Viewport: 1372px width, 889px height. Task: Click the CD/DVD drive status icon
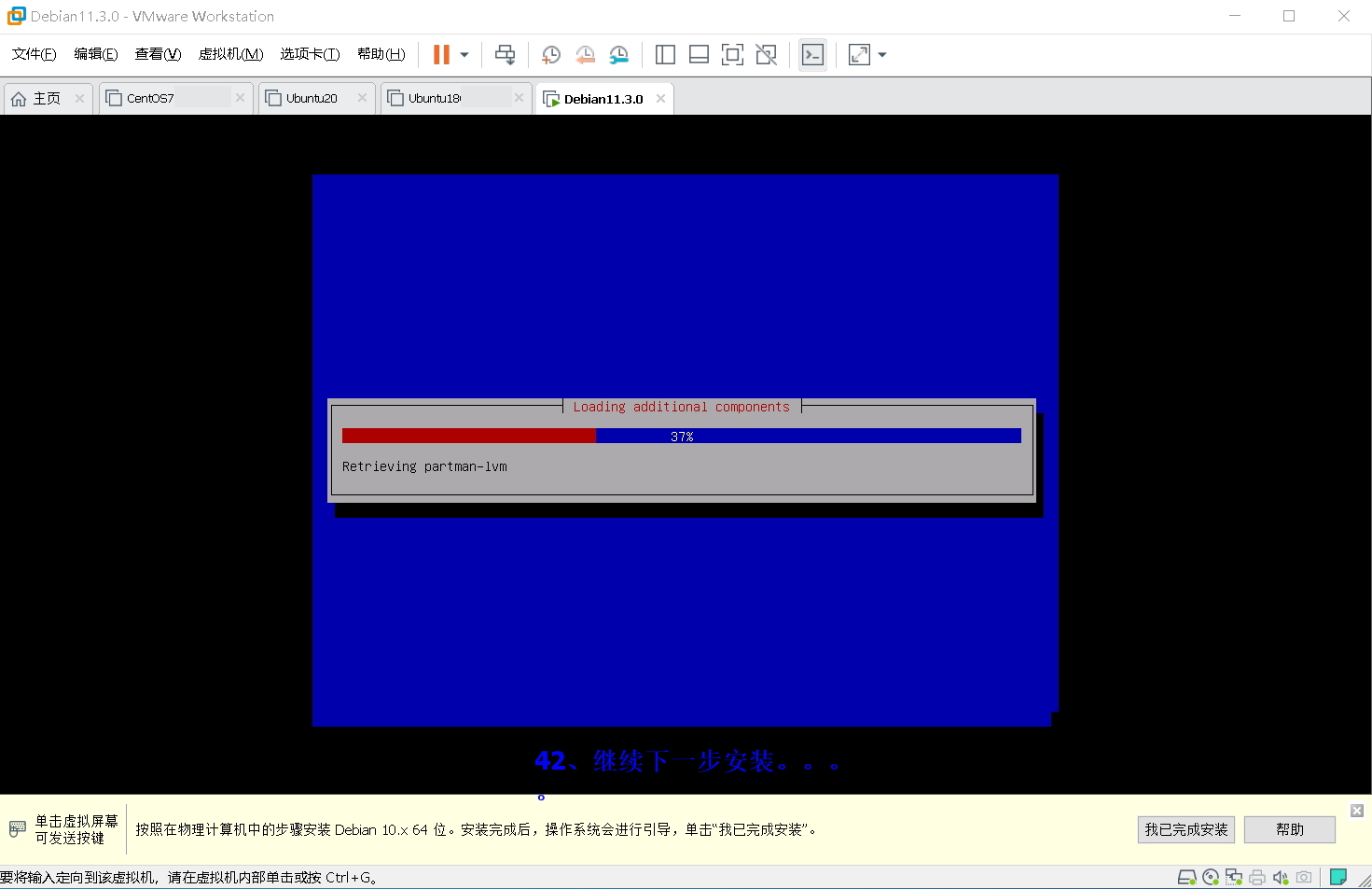(1211, 877)
